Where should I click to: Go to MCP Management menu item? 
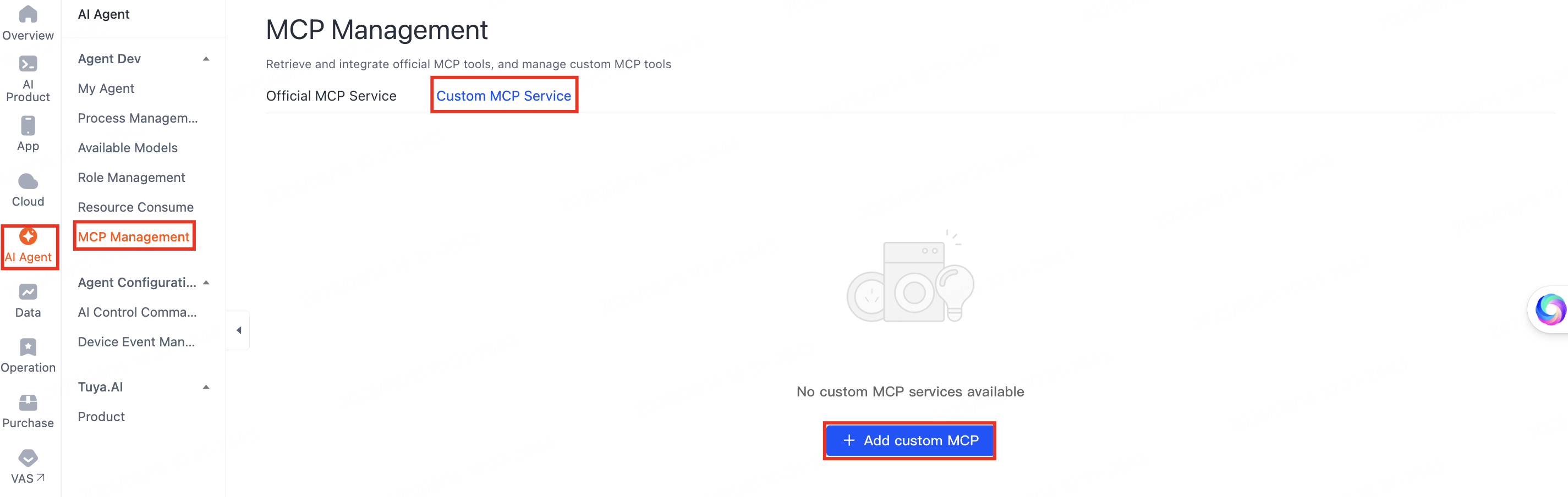pos(134,238)
